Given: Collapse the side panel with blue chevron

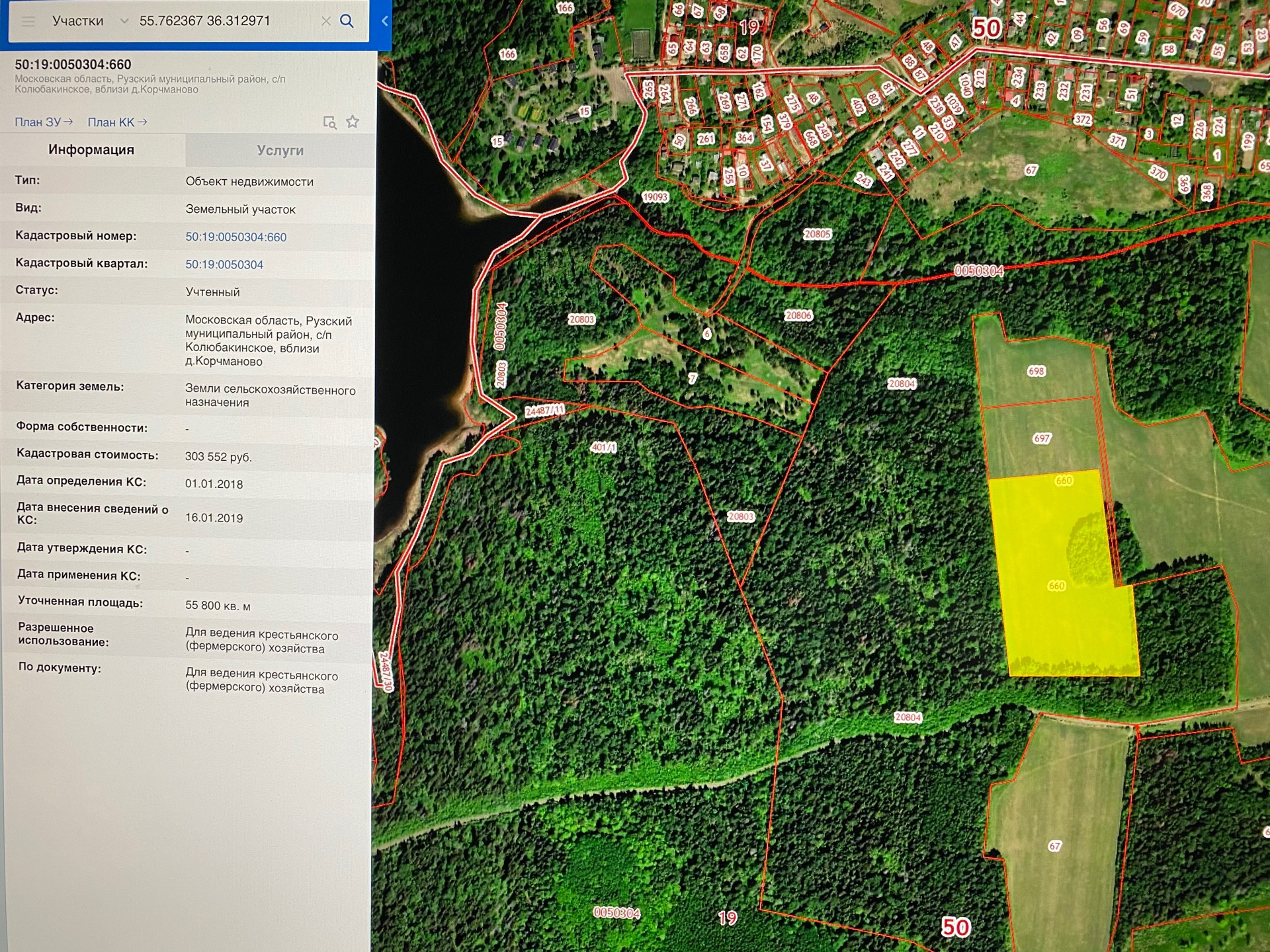Looking at the screenshot, I should click(384, 21).
